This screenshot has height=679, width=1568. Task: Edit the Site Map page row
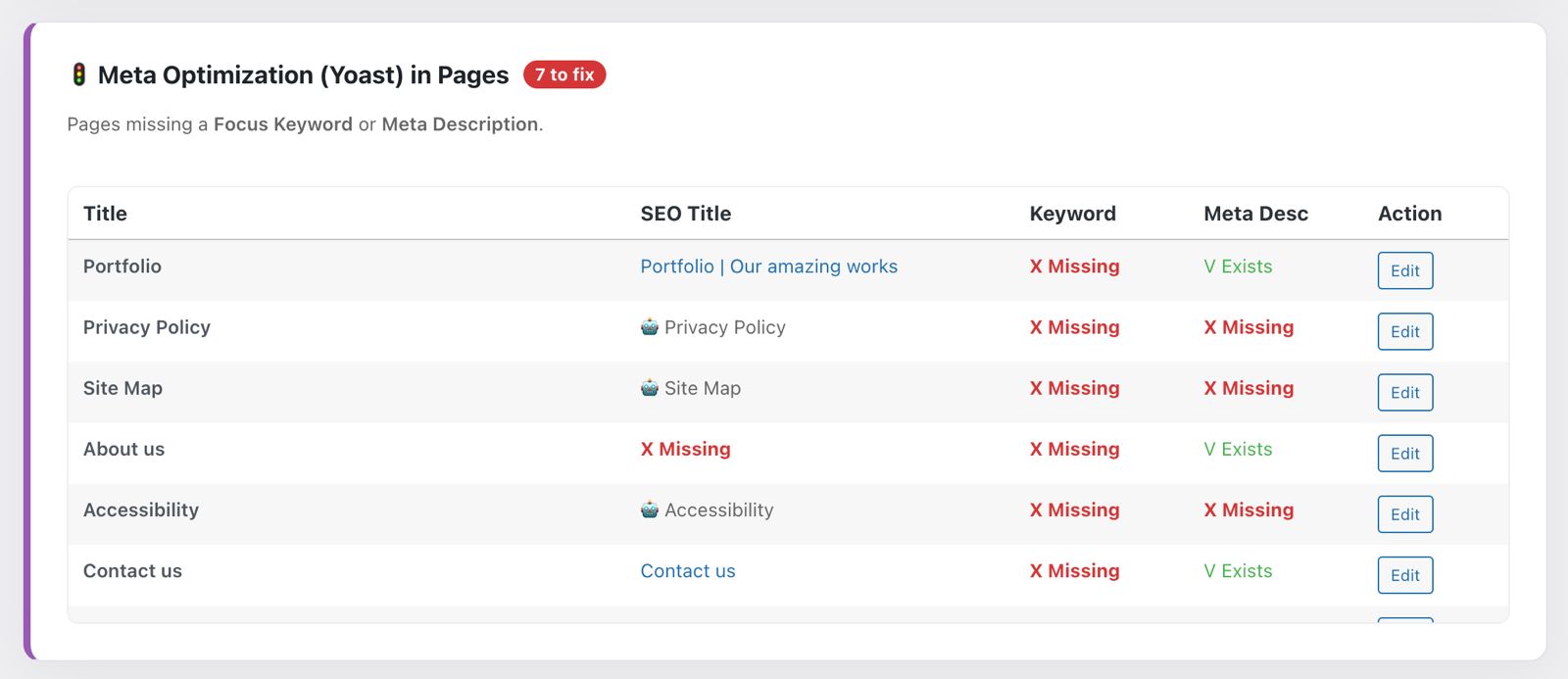pos(1404,393)
